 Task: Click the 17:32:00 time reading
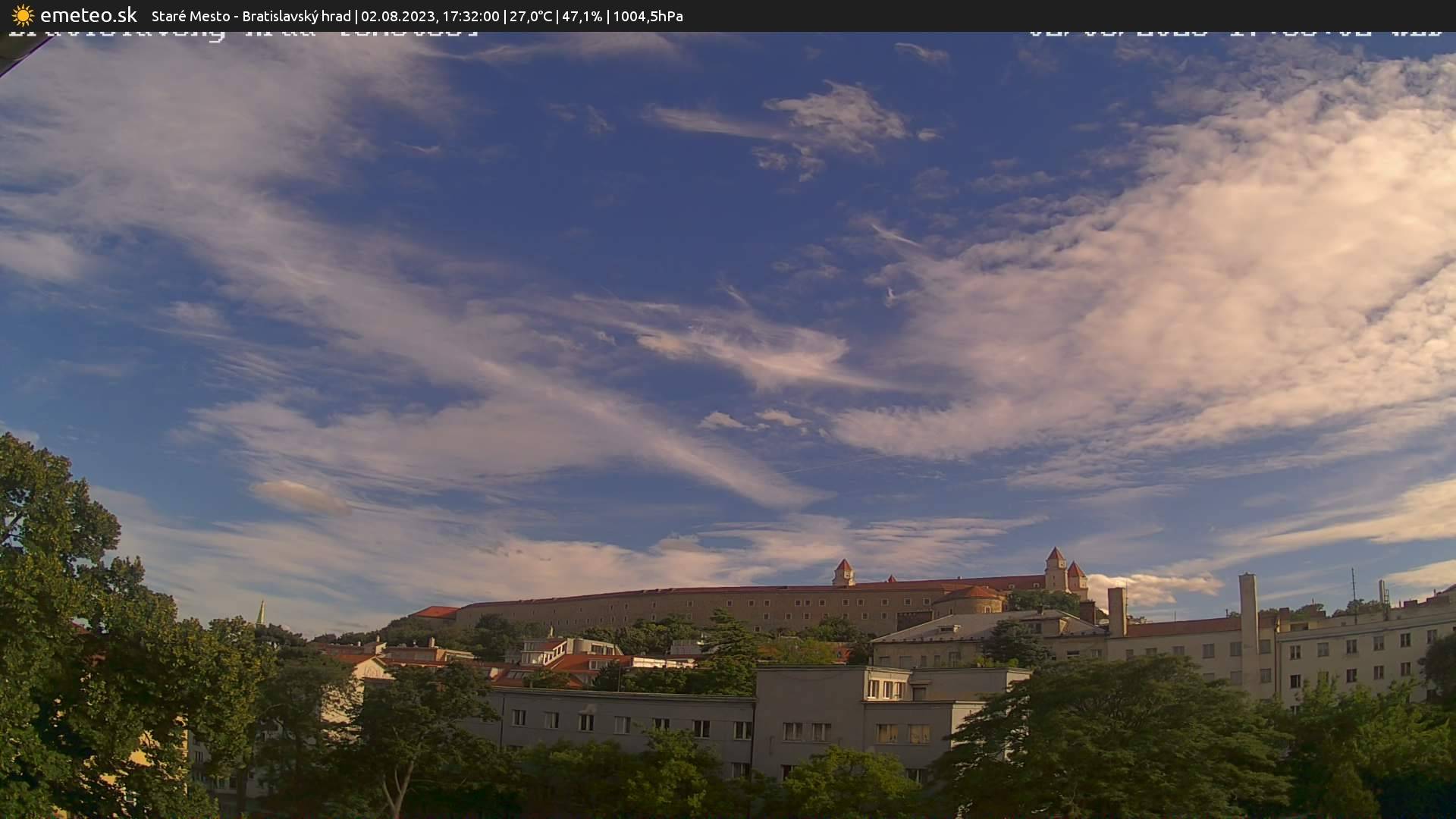click(x=469, y=17)
